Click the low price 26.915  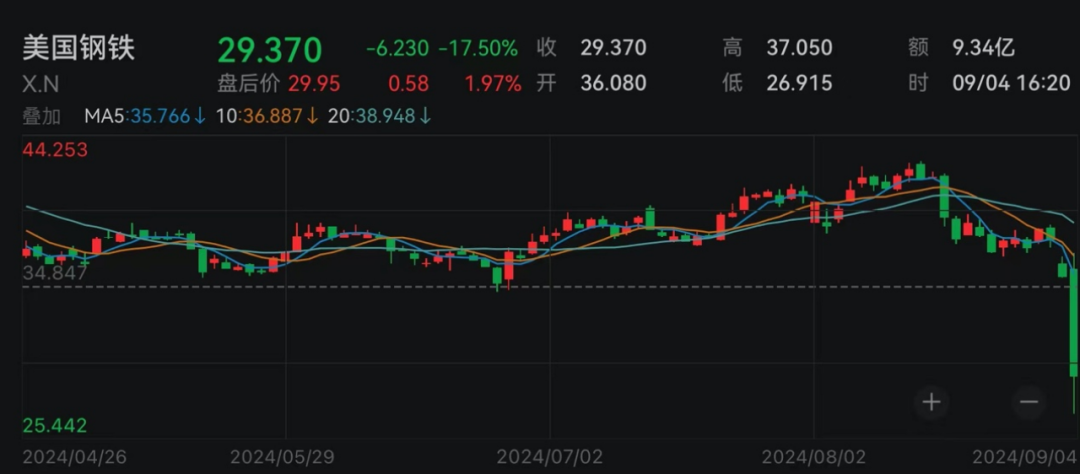coord(799,83)
